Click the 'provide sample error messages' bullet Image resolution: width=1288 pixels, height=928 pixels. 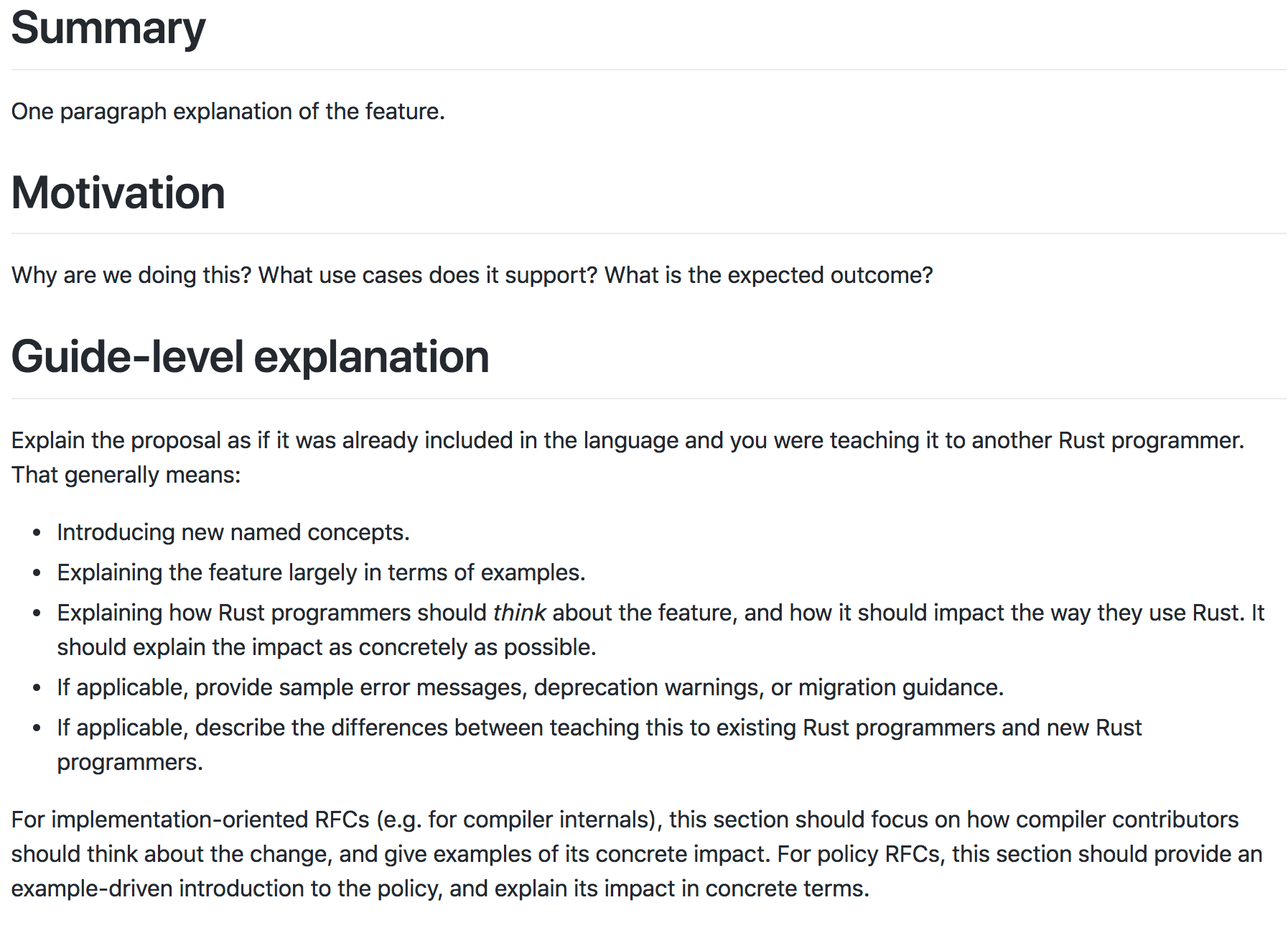coord(531,687)
